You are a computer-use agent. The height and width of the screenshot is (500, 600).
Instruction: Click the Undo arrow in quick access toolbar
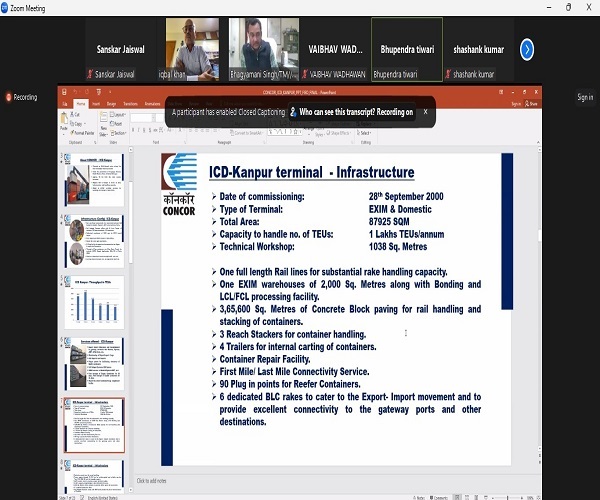(75, 92)
